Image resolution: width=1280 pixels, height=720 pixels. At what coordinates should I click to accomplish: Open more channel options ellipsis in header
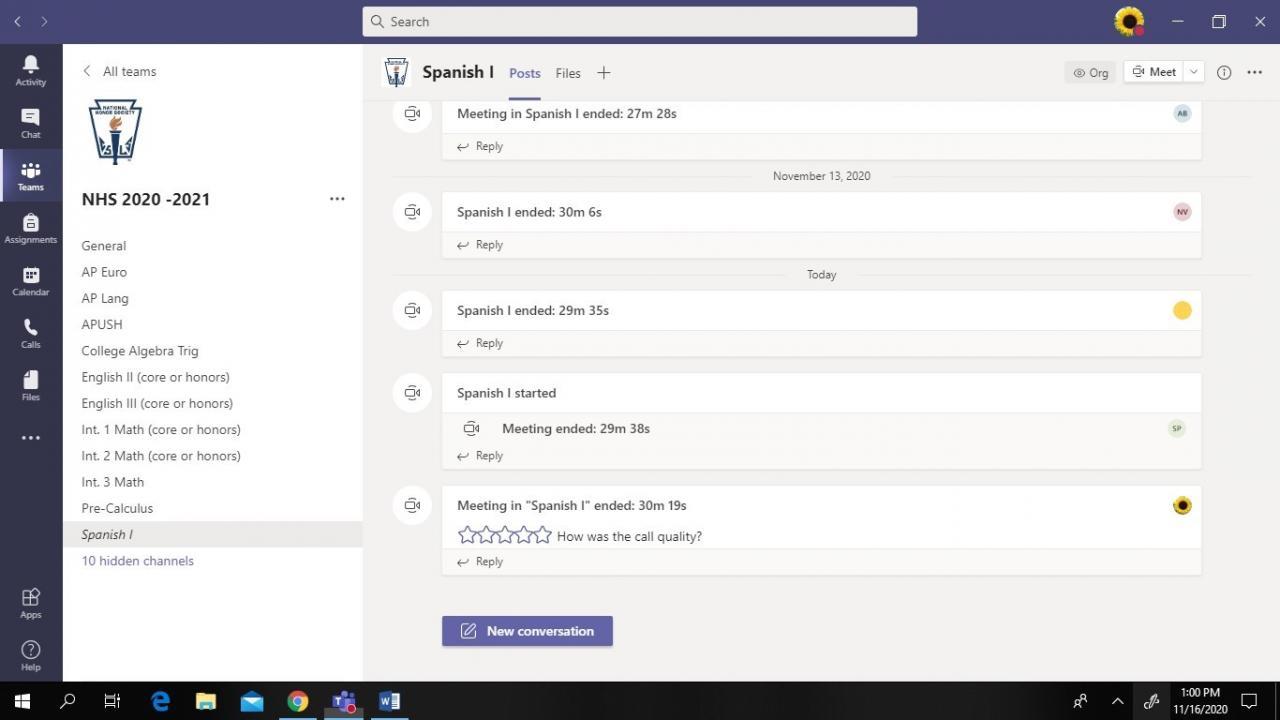click(x=1255, y=72)
